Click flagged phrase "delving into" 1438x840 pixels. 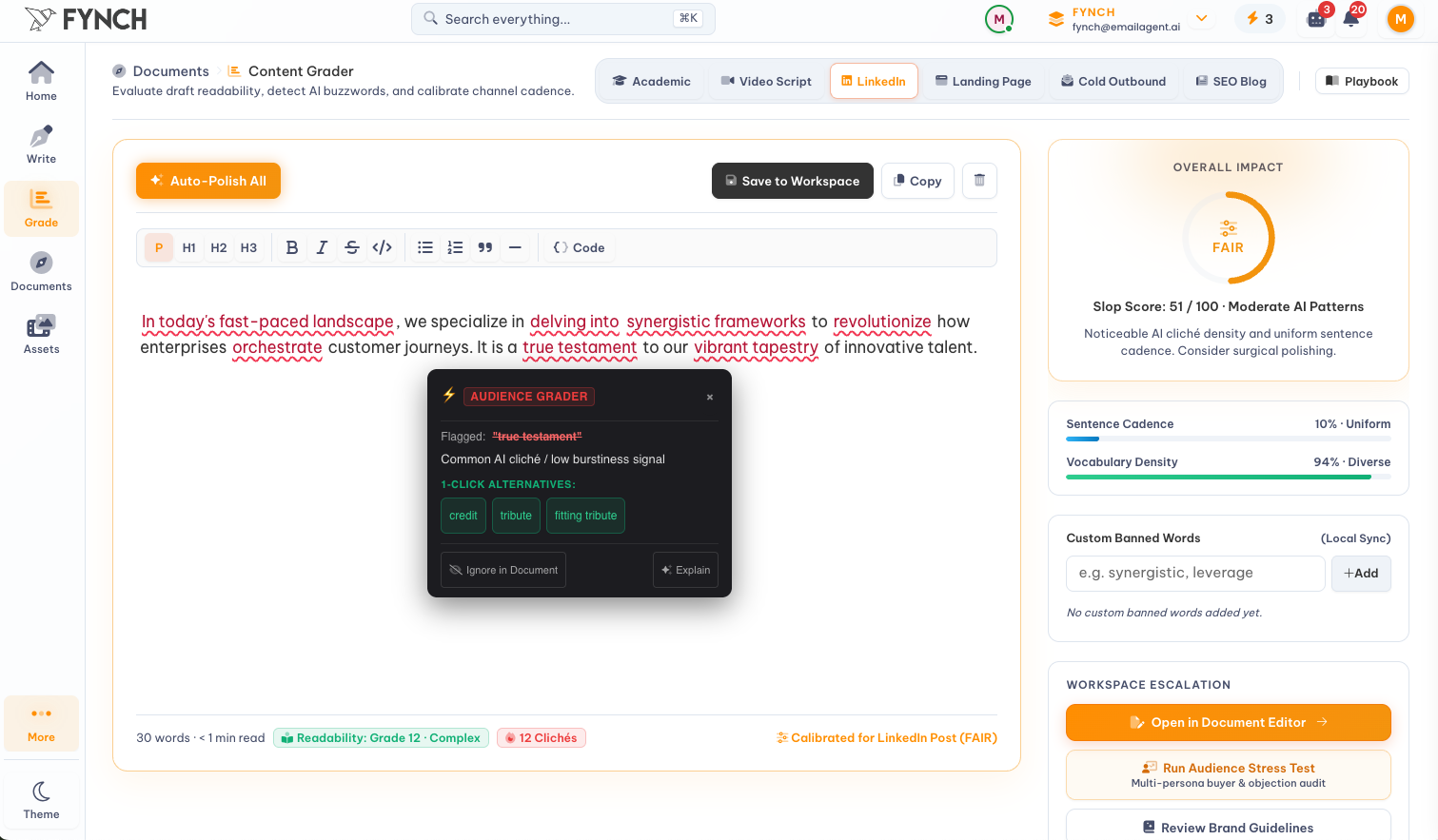[575, 322]
